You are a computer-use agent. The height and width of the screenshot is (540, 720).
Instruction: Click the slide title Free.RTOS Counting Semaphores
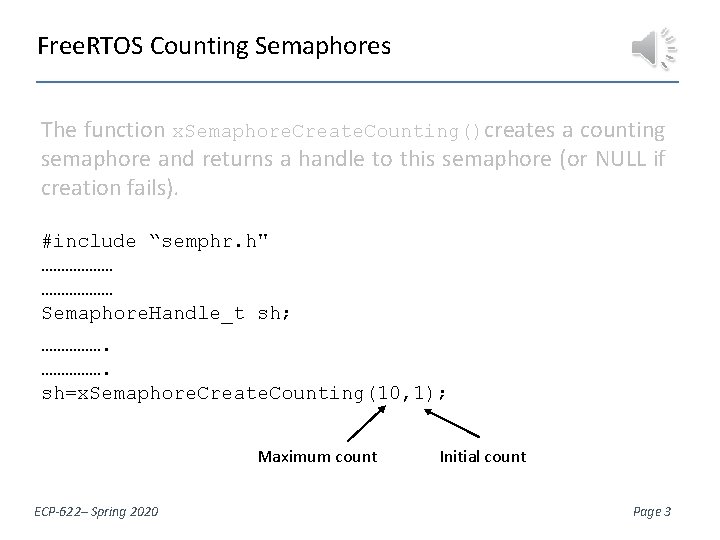tap(213, 46)
